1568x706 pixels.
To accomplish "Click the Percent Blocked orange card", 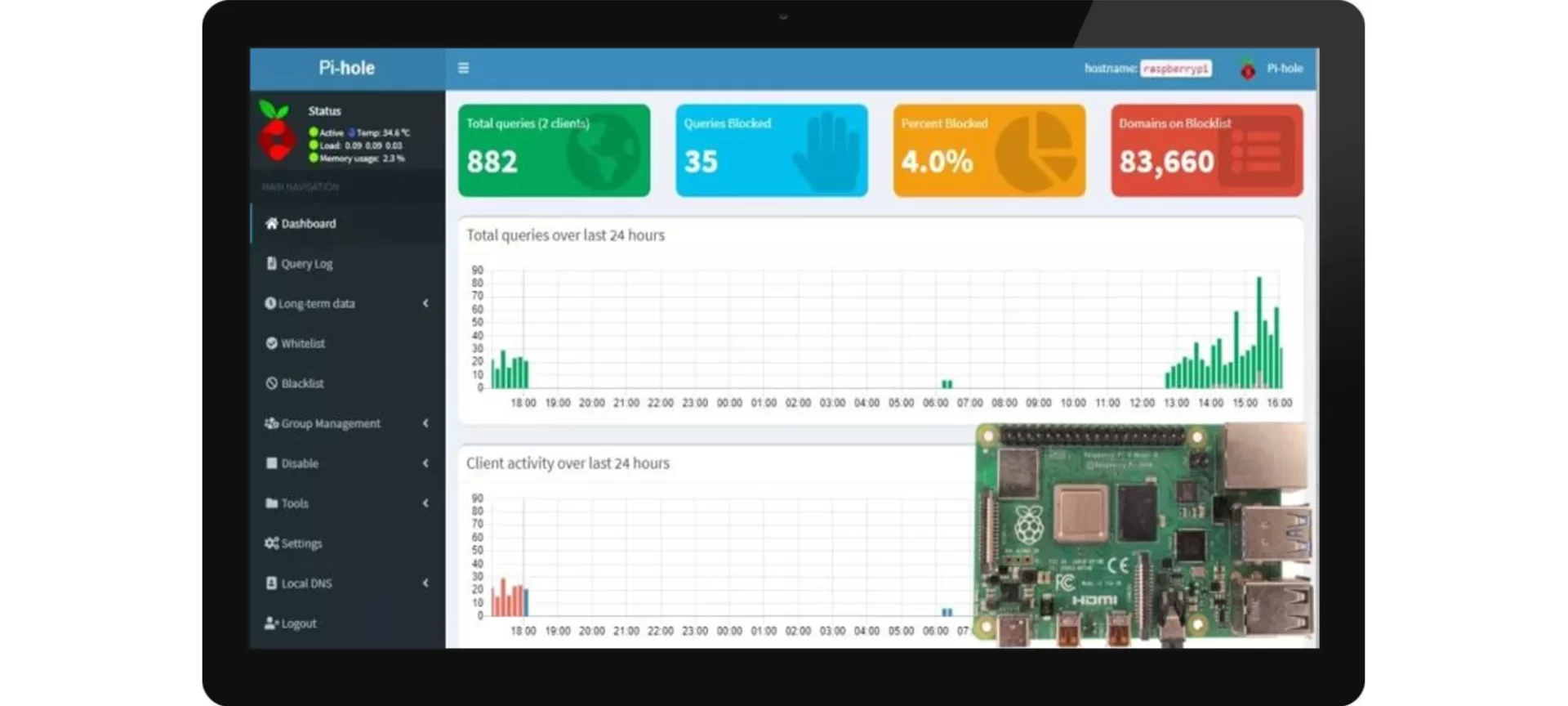I will tap(989, 150).
